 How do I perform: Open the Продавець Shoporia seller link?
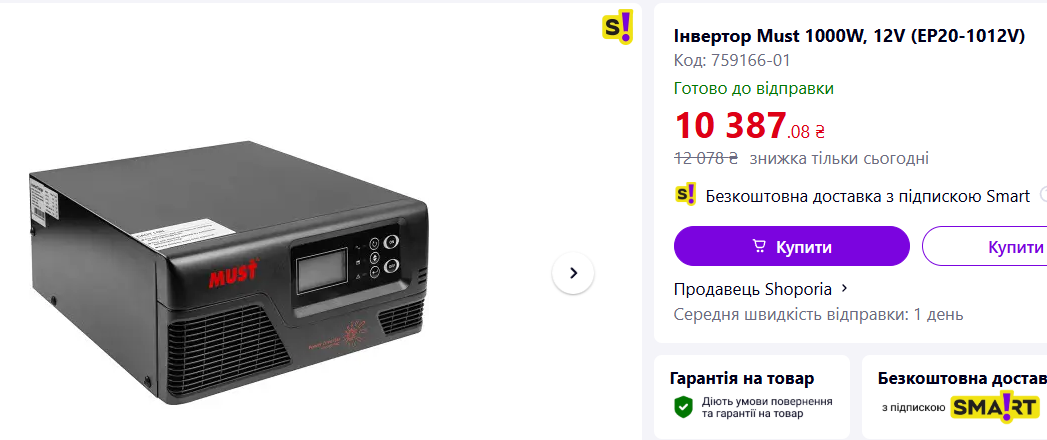tap(753, 289)
